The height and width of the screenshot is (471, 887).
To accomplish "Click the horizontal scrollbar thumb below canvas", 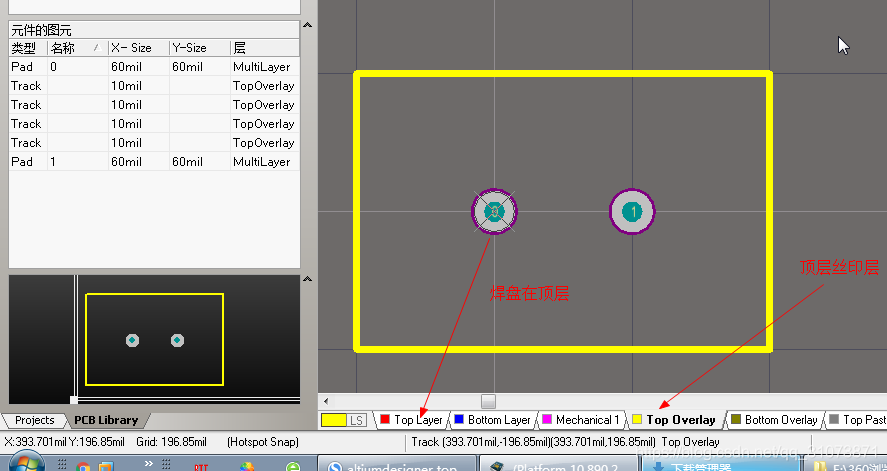I will pyautogui.click(x=489, y=402).
